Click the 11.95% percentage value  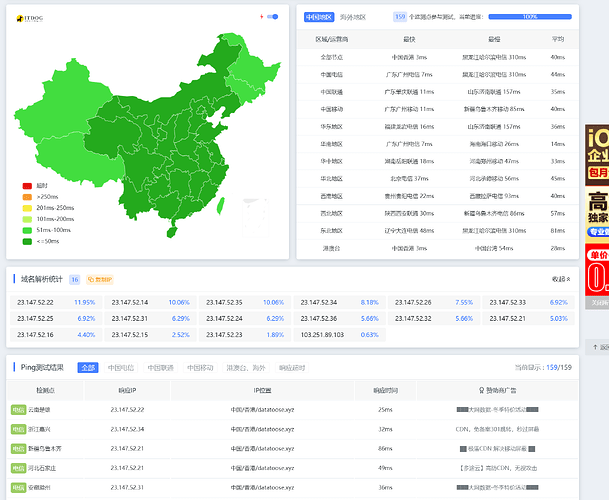pos(85,302)
